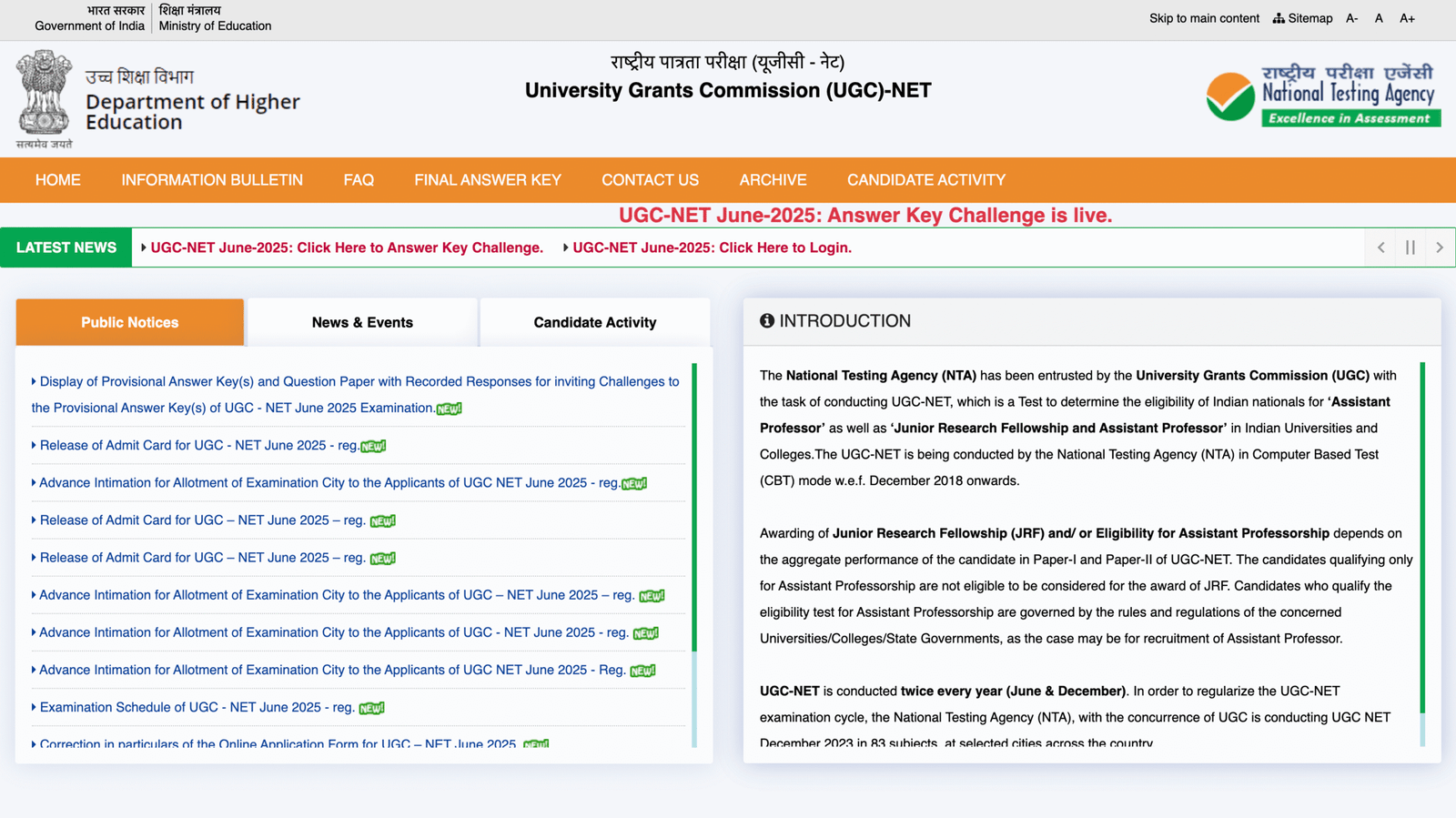Open Display of Provisional Answer Key(s) notice
The image size is (1456, 818).
coord(356,395)
